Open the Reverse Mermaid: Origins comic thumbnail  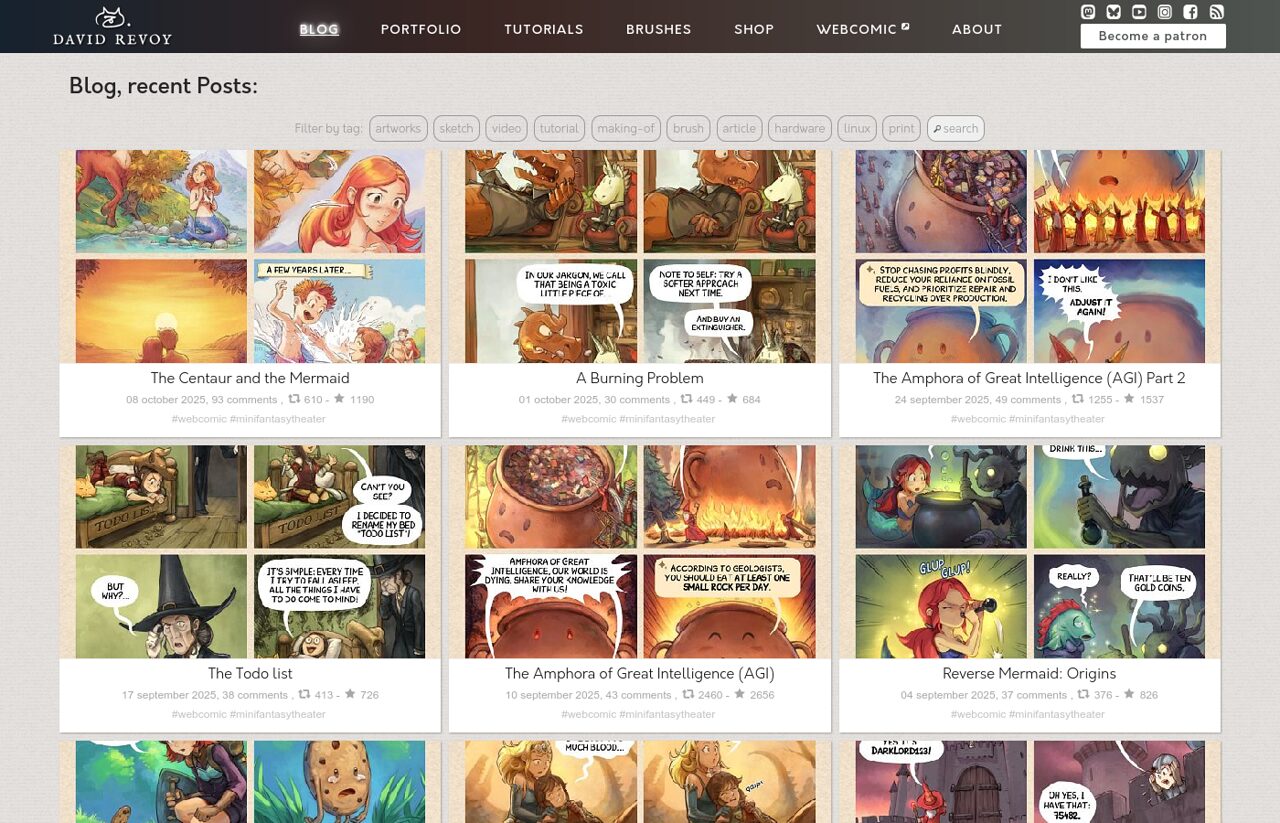tap(1029, 551)
